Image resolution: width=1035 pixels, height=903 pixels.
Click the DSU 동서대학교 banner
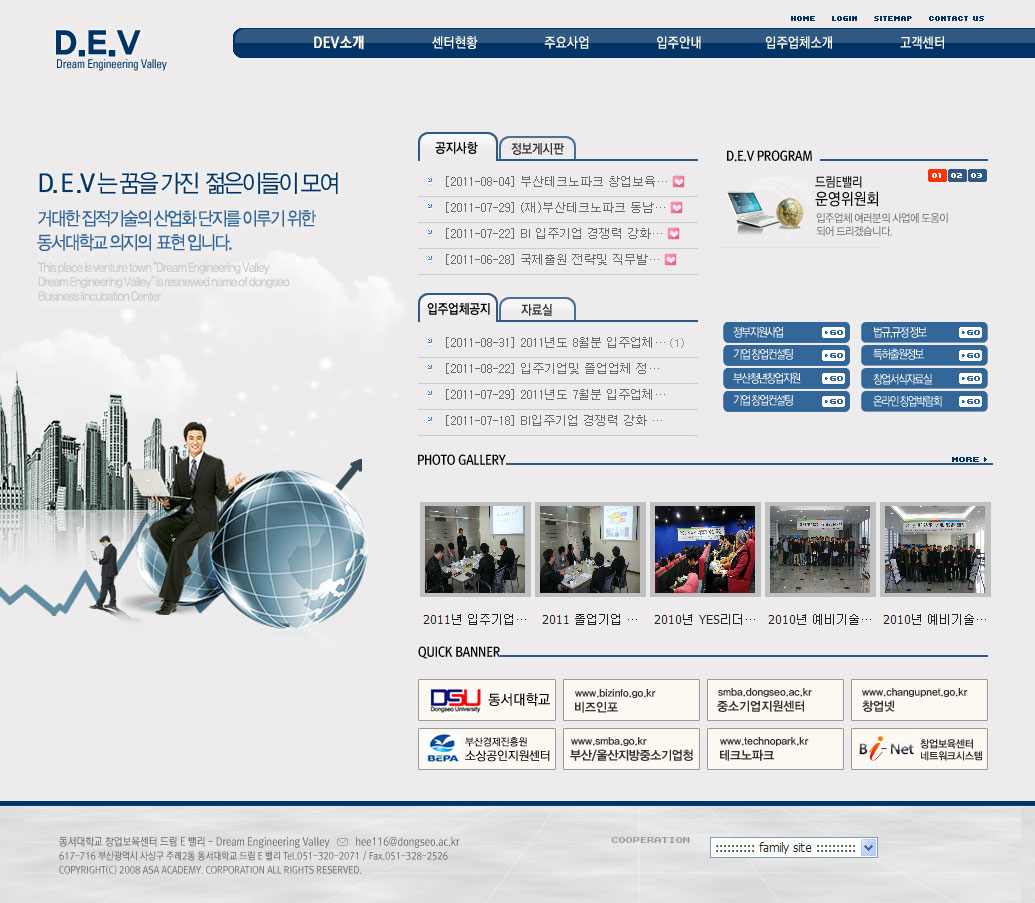(x=487, y=699)
